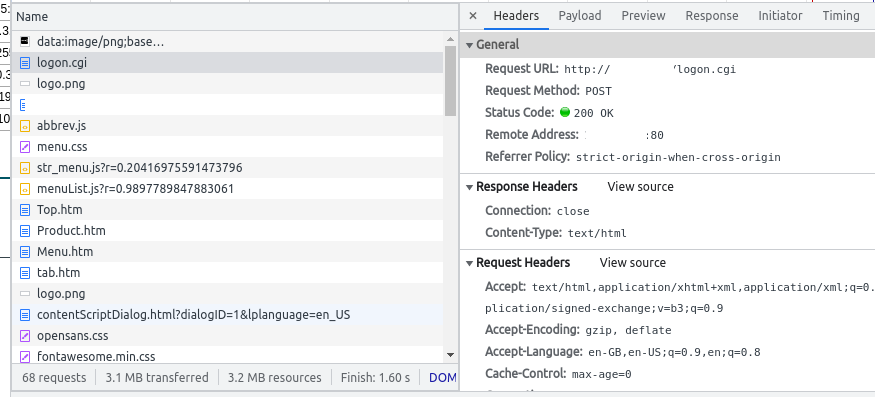875x397 pixels.
Task: Click the 200 OK status text
Action: [x=593, y=113]
